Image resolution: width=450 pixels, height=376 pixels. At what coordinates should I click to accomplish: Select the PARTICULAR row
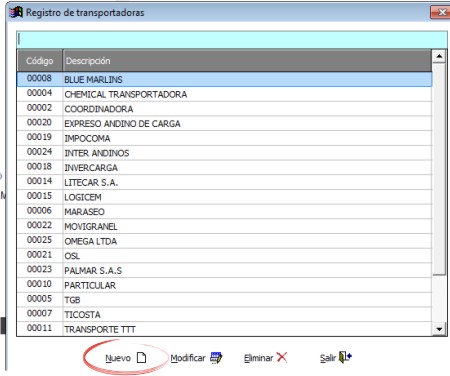(224, 285)
